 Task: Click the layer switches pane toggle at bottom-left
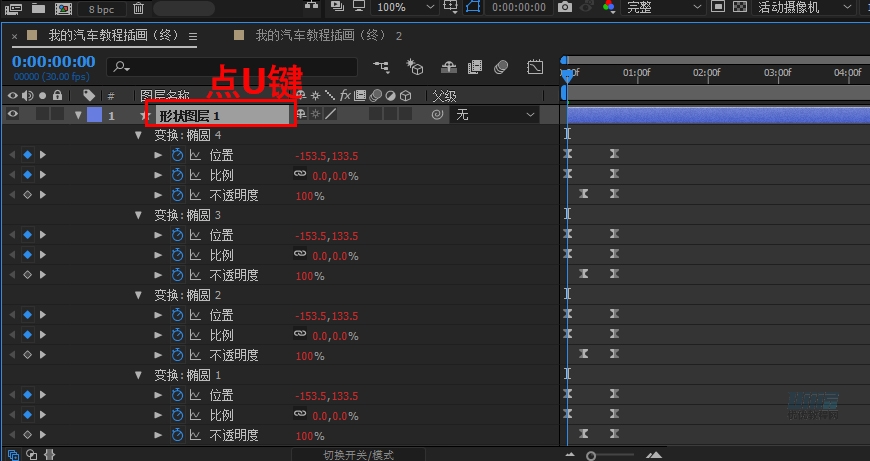tap(13, 455)
